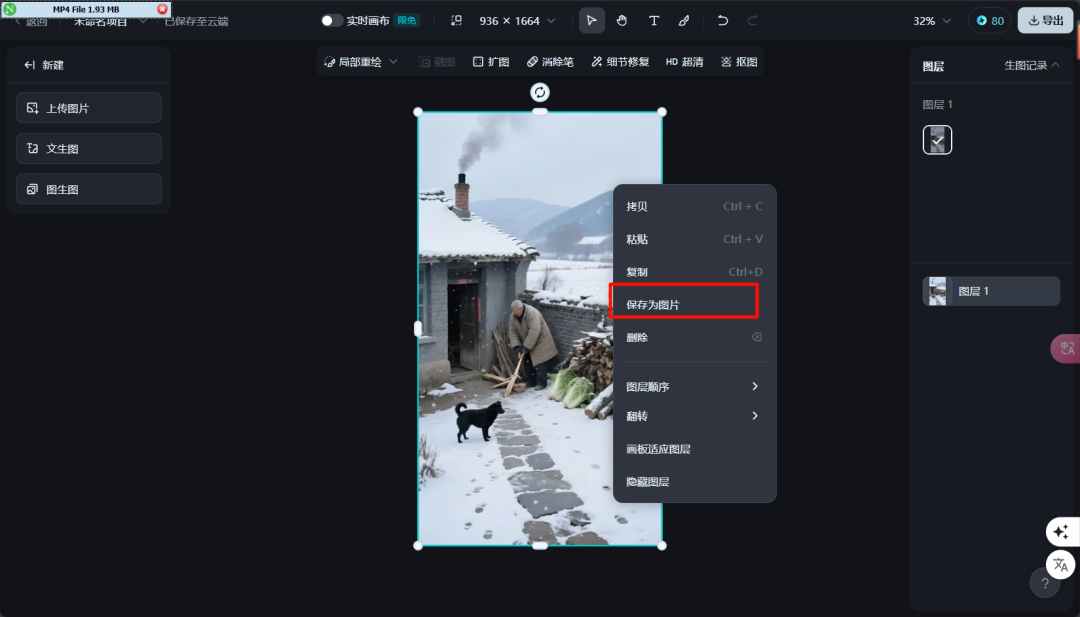Open the 抠图 cutout tool
Viewport: 1080px width, 617px height.
coord(740,61)
